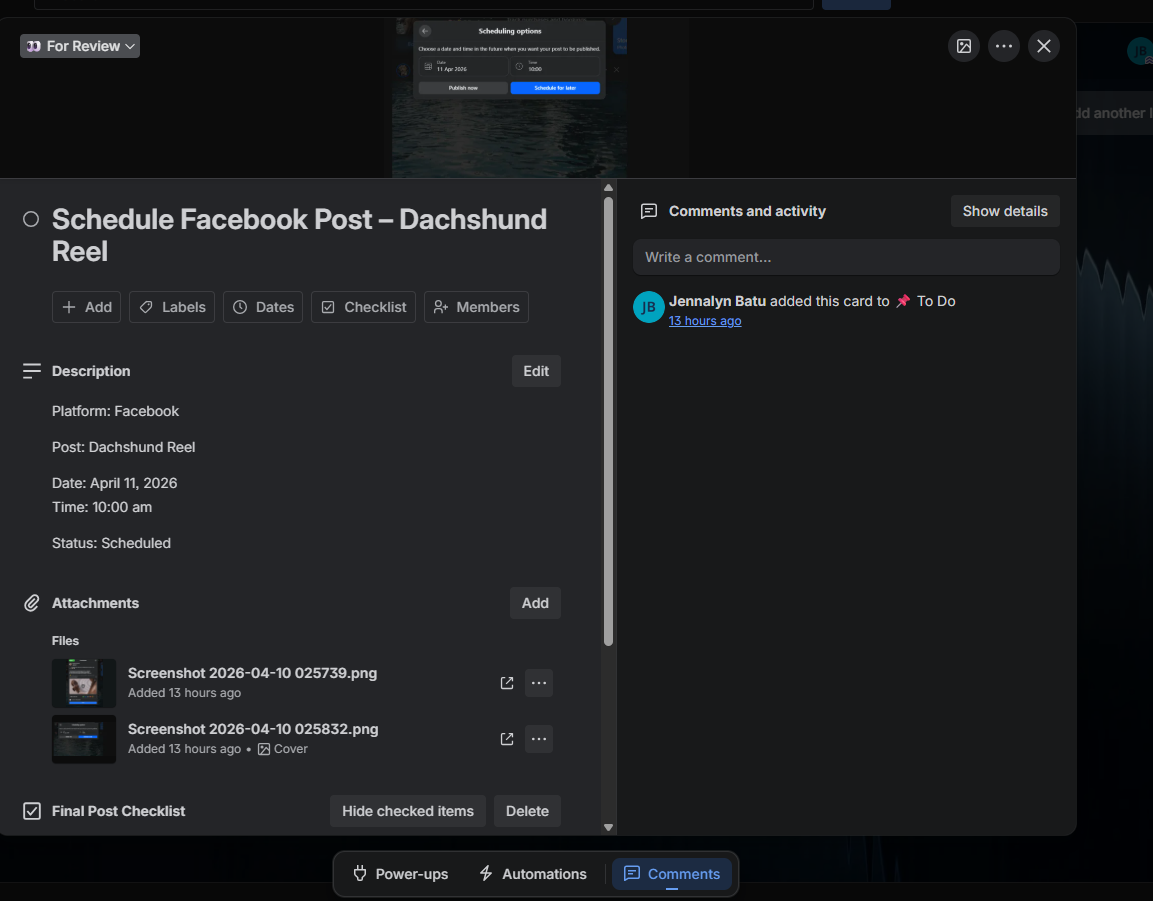Click Edit next to Description
The height and width of the screenshot is (901, 1153).
536,371
